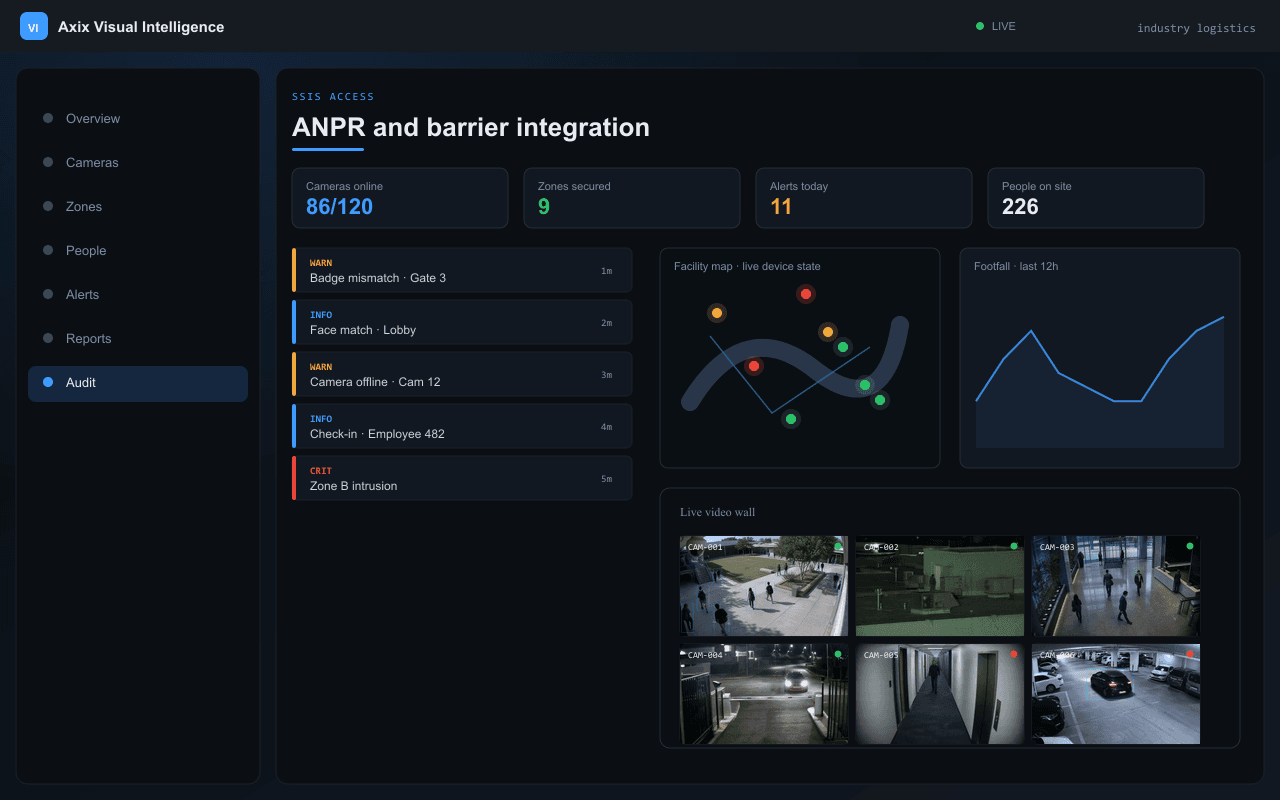Viewport: 1280px width, 800px height.
Task: Select the orange marker under the Facility map title
Action: tap(716, 313)
